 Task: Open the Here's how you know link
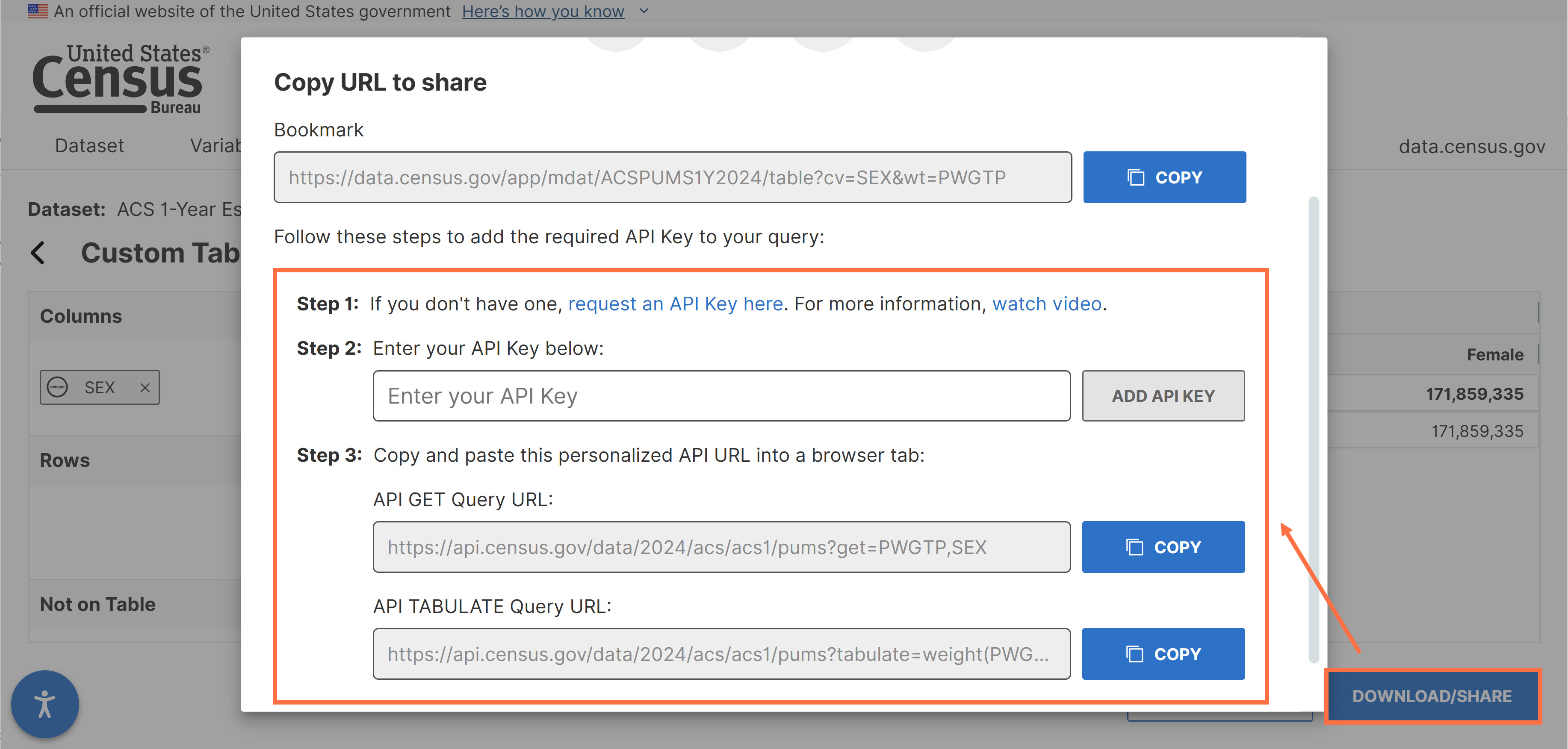tap(543, 11)
